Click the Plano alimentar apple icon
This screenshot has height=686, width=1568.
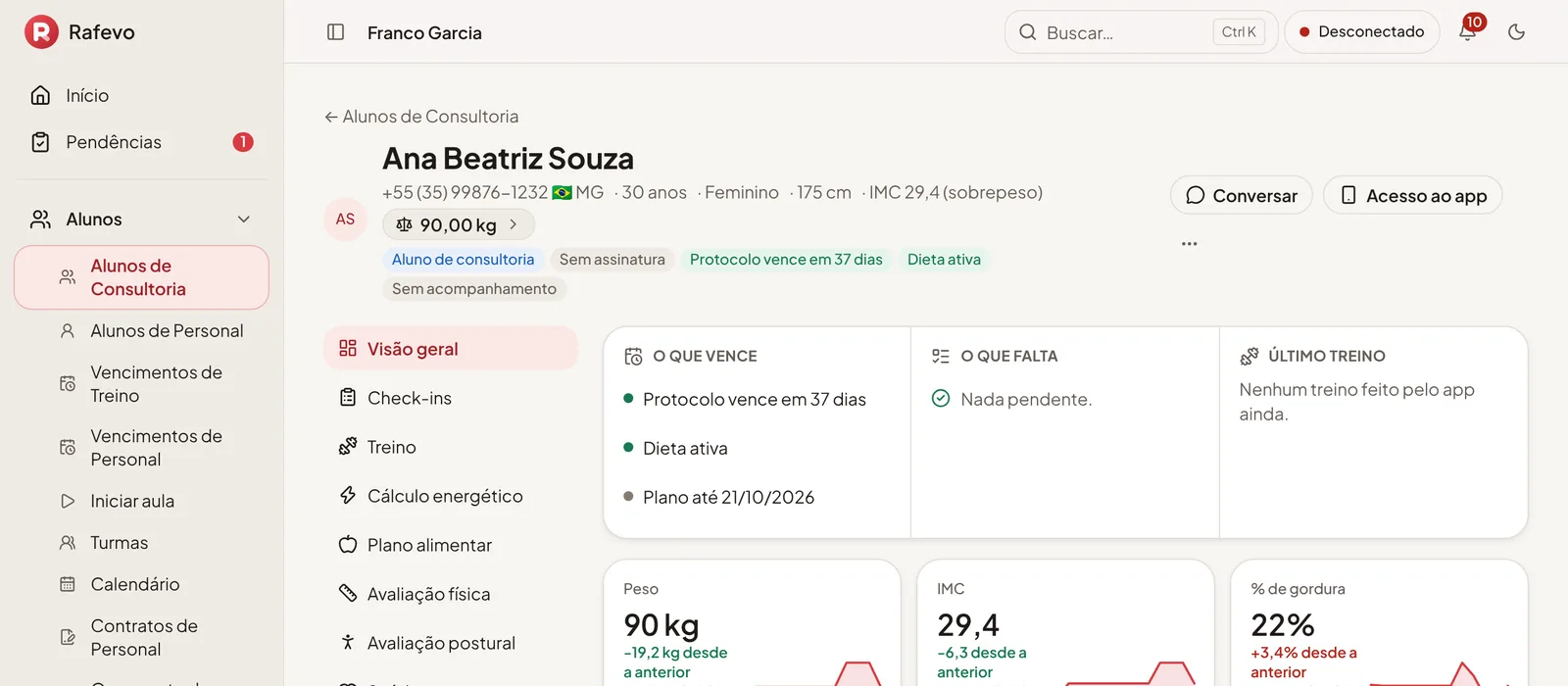point(348,544)
